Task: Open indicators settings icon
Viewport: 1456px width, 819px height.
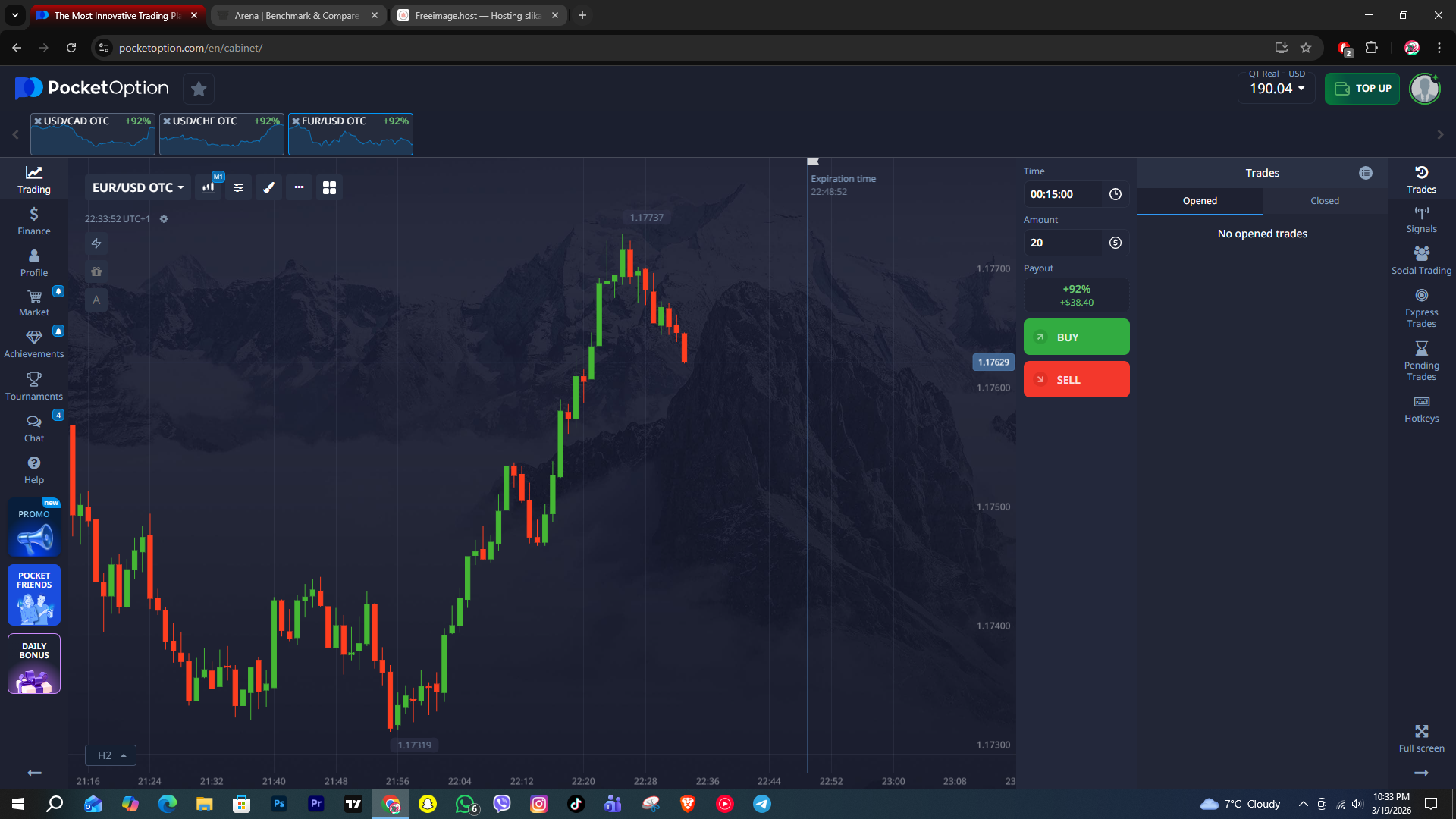Action: 238,187
